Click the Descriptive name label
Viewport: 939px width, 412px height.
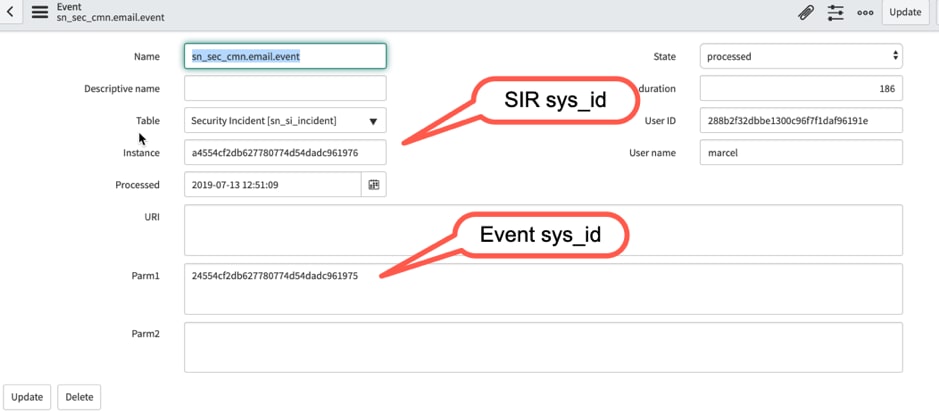point(122,89)
